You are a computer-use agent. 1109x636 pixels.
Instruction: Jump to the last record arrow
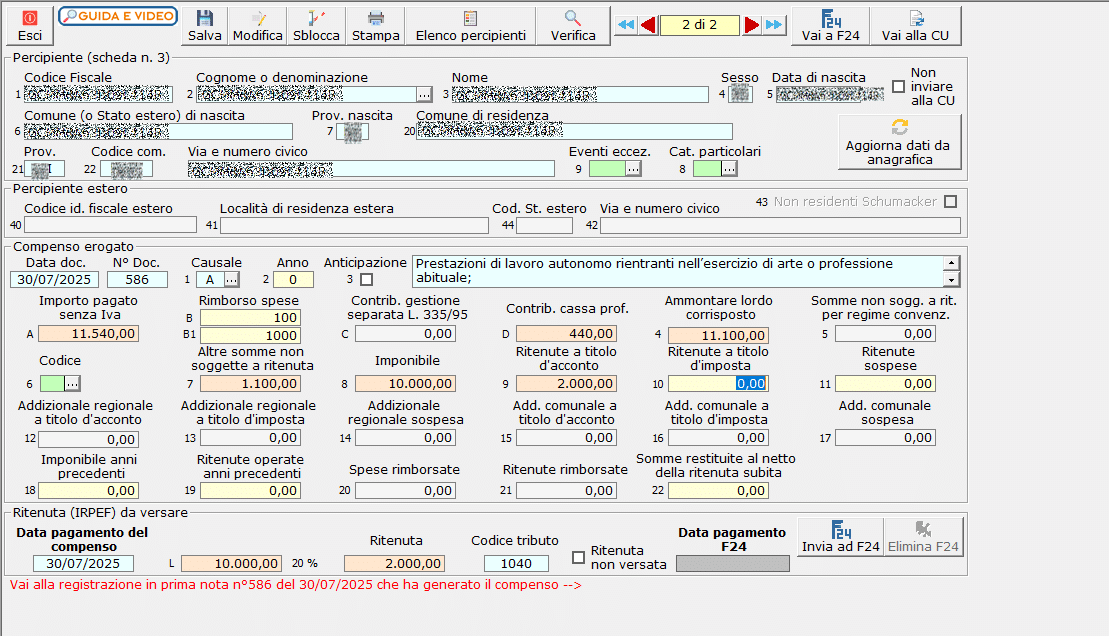tap(774, 25)
